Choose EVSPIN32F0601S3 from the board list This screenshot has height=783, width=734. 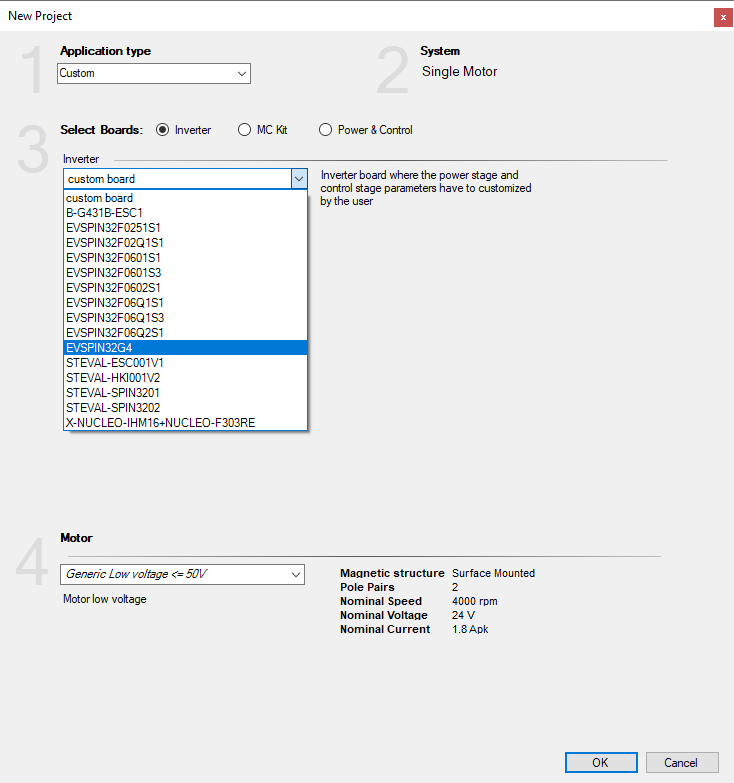185,273
